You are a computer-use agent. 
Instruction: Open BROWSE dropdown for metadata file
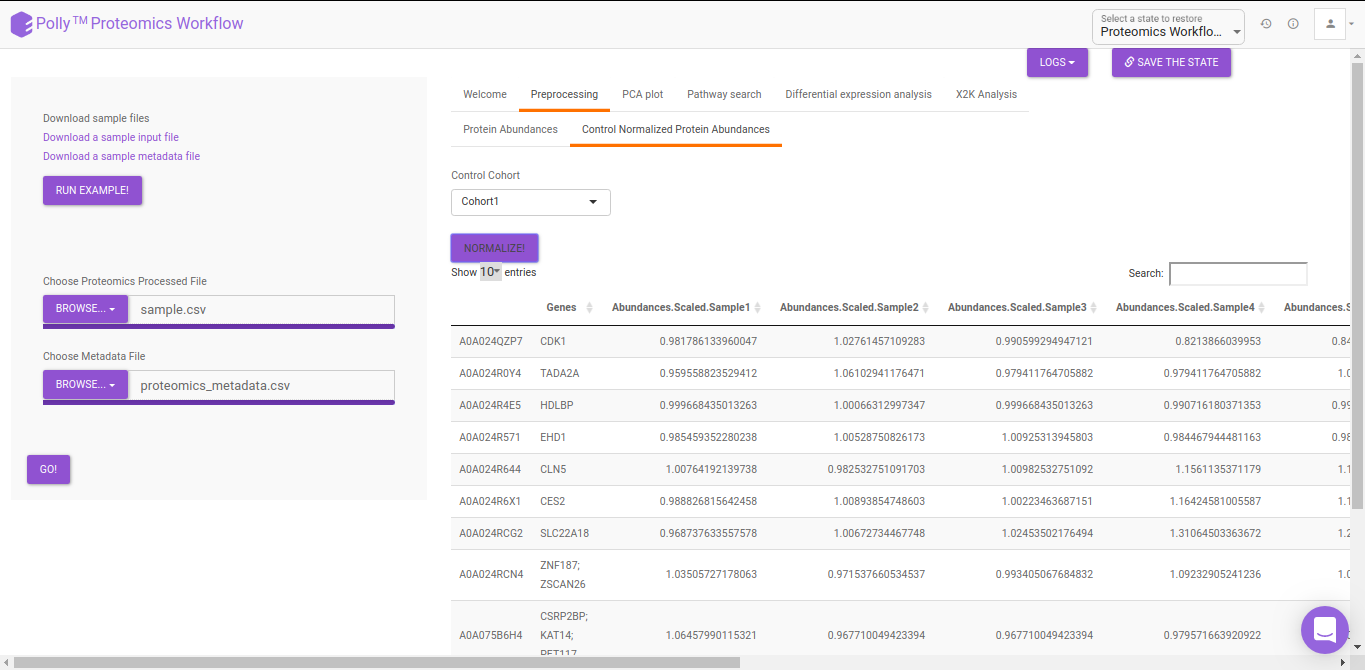[x=85, y=385]
